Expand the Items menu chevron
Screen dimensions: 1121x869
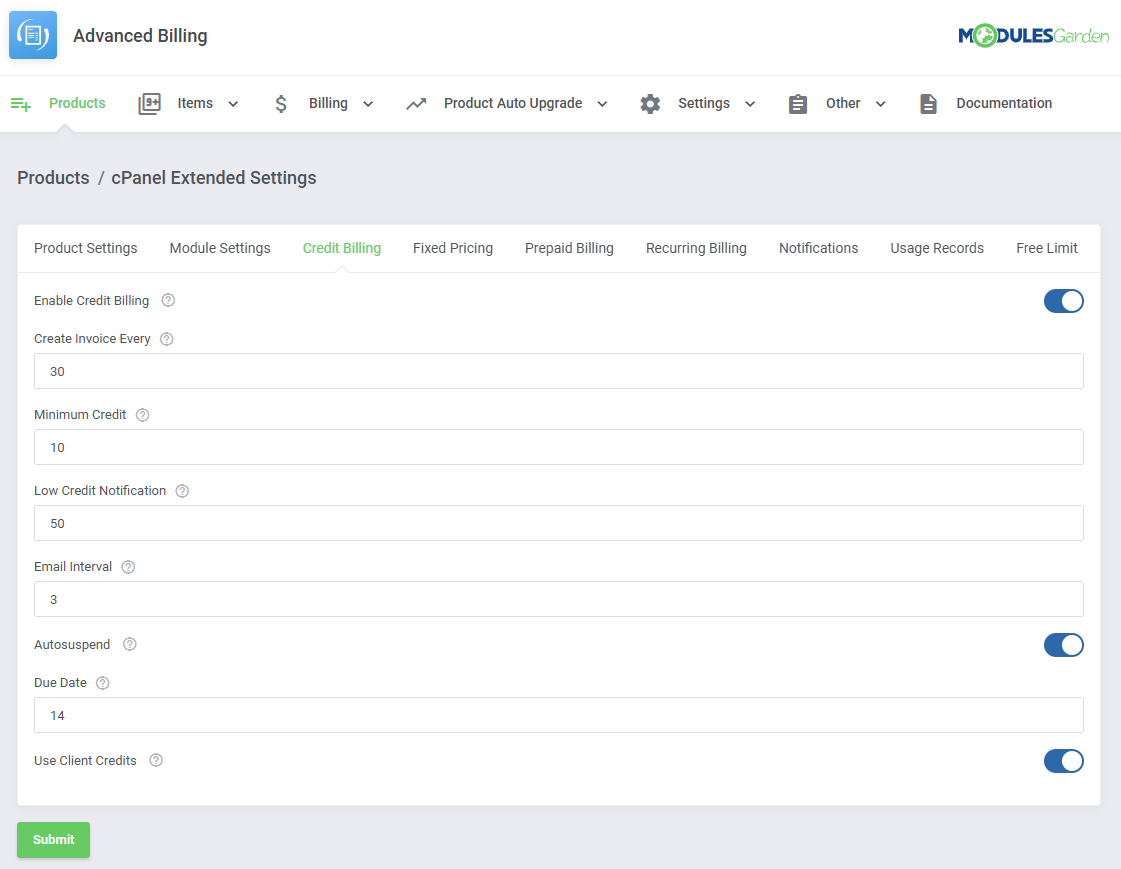(233, 104)
